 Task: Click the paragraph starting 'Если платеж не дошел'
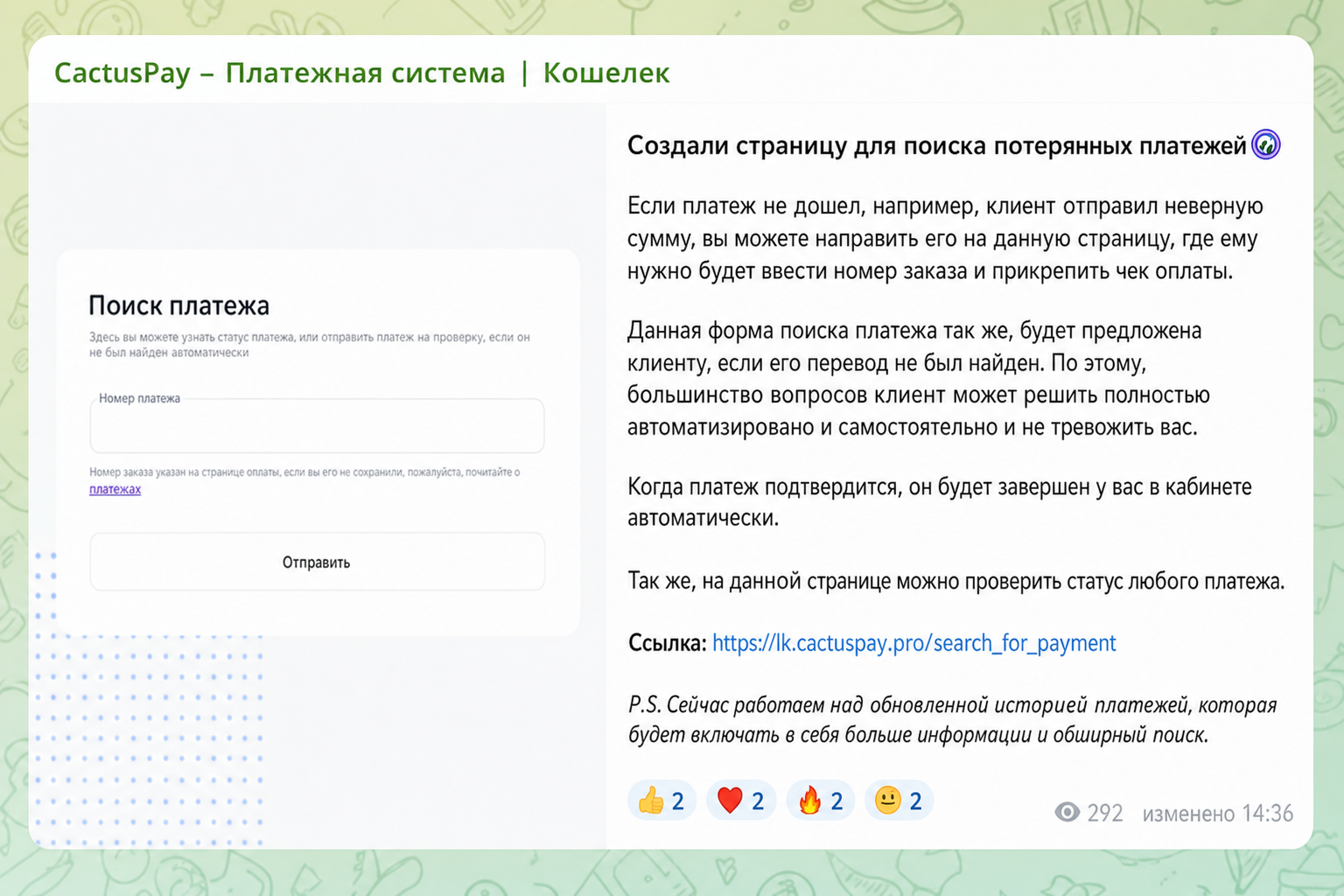(945, 239)
